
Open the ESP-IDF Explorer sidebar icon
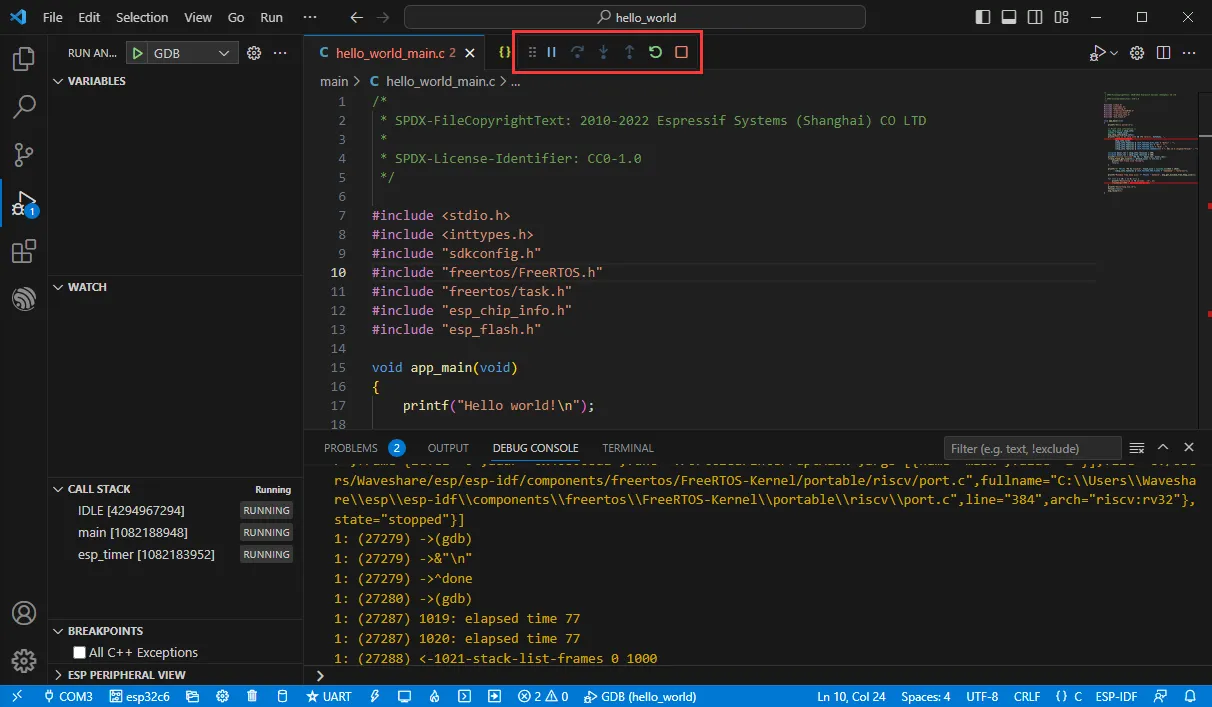click(x=24, y=298)
